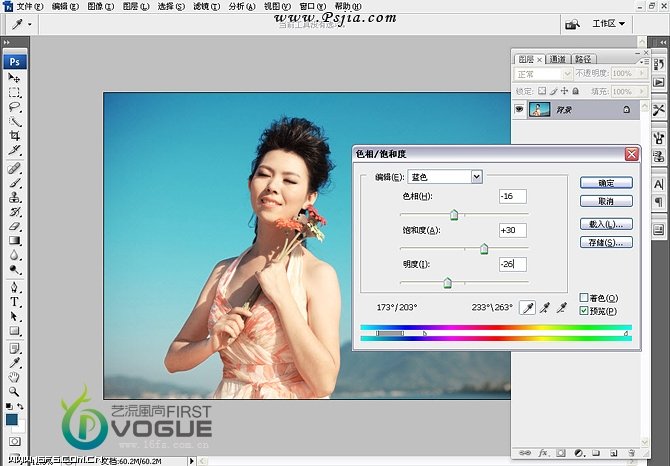Image resolution: width=670 pixels, height=466 pixels.
Task: Hide the 背景 layer via eye icon
Action: click(x=519, y=109)
